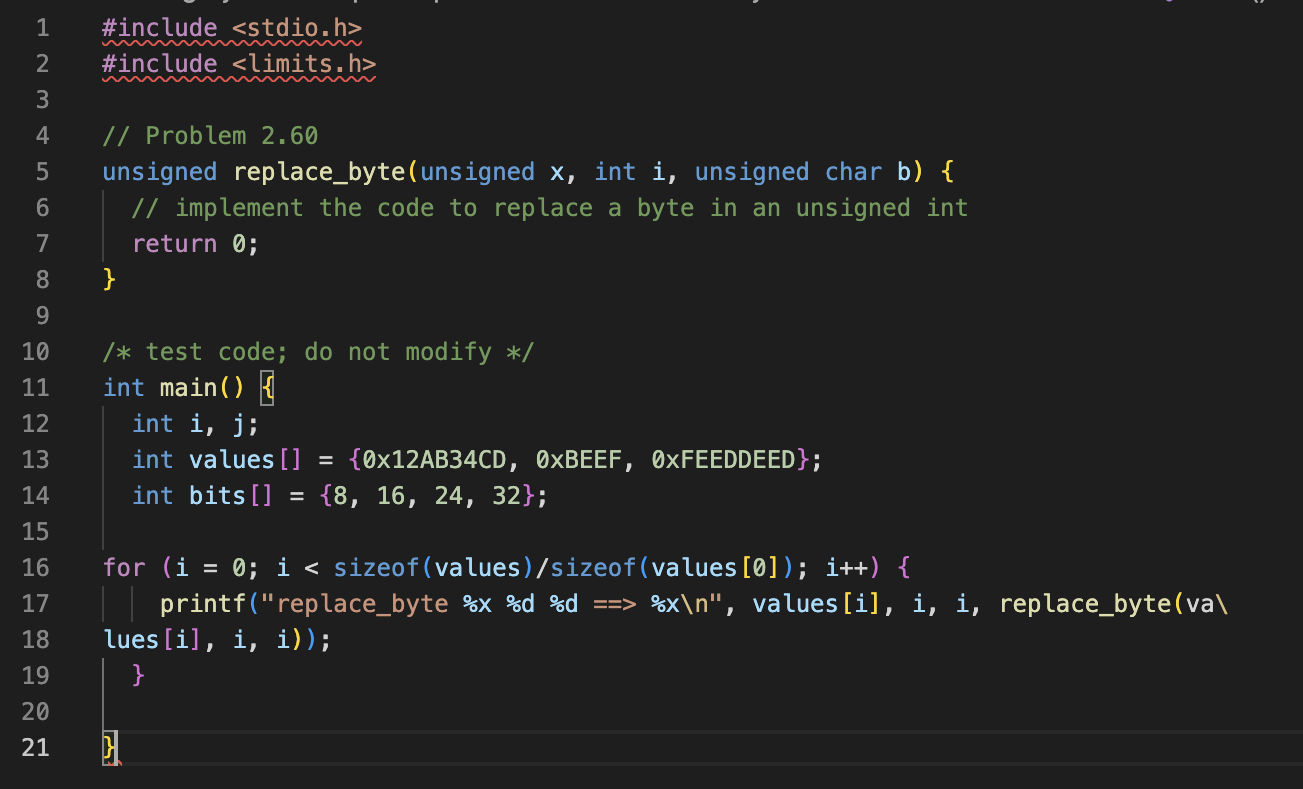This screenshot has width=1303, height=789.
Task: Click the bits array on line 14
Action: click(x=217, y=495)
